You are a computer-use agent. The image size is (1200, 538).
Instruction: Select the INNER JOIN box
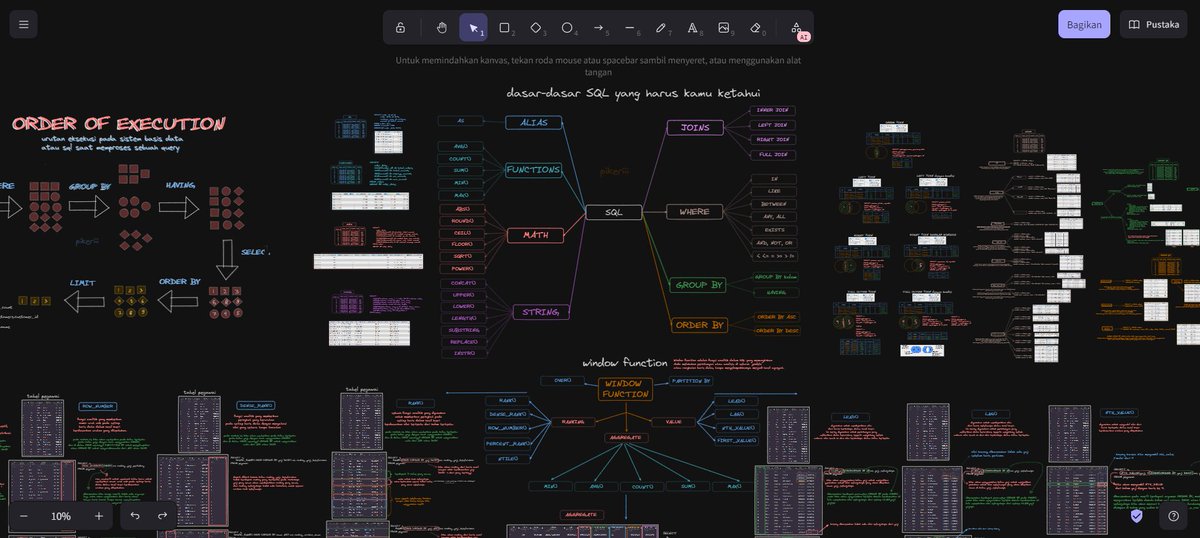click(x=773, y=109)
